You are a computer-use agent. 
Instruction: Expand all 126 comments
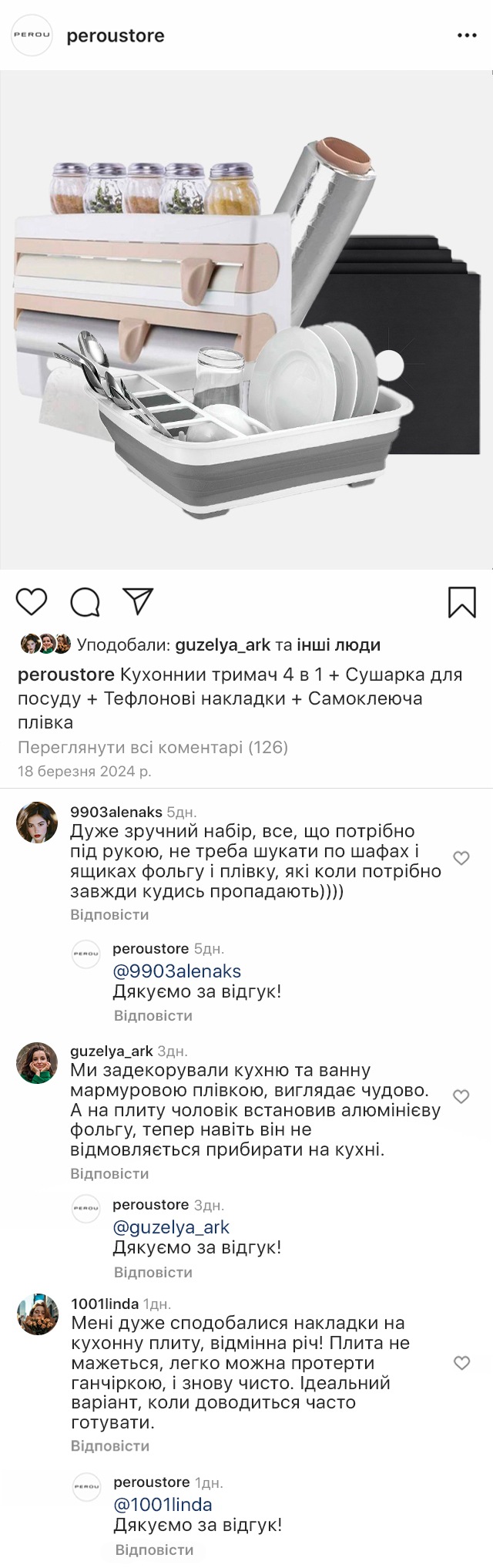(x=153, y=747)
